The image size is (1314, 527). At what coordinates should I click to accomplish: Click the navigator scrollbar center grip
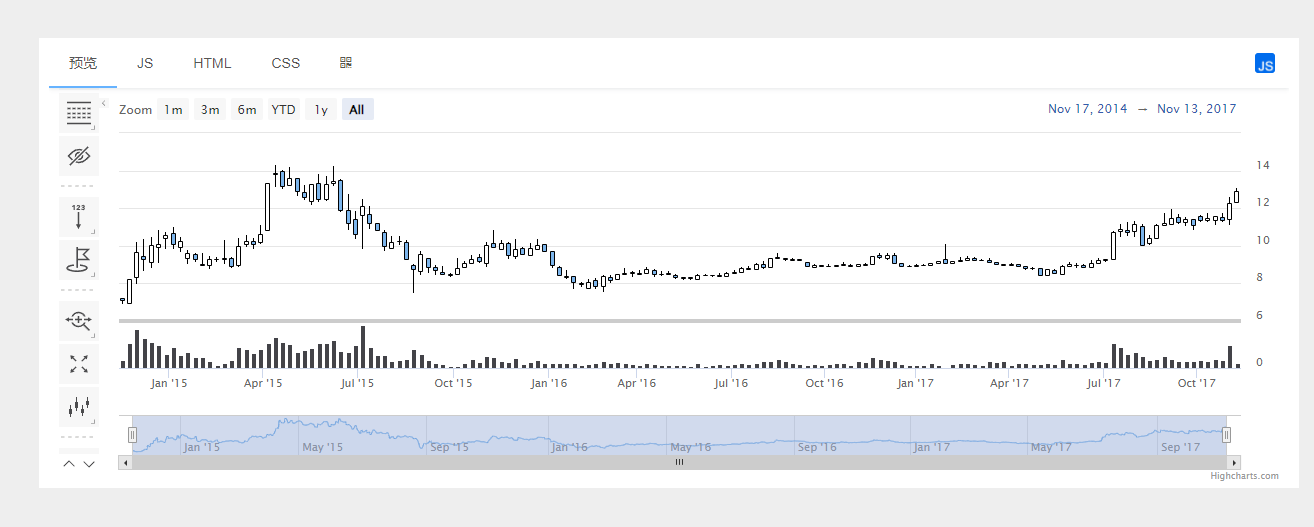(x=679, y=462)
